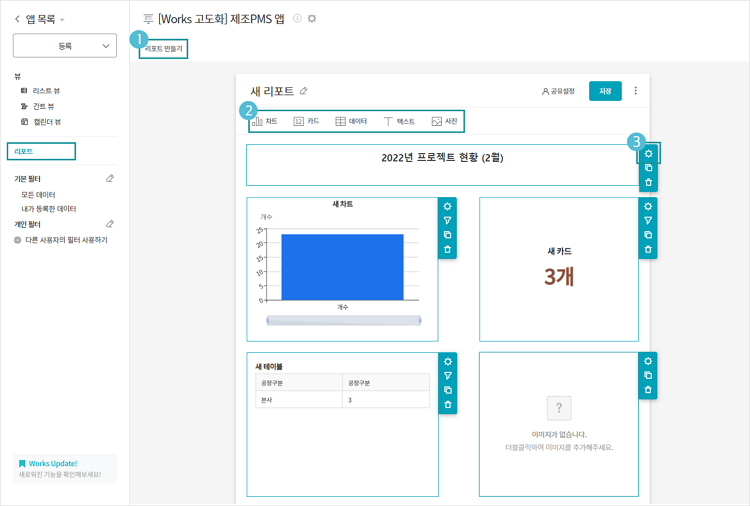Open the 등록 dropdown
This screenshot has width=750, height=506.
click(64, 46)
